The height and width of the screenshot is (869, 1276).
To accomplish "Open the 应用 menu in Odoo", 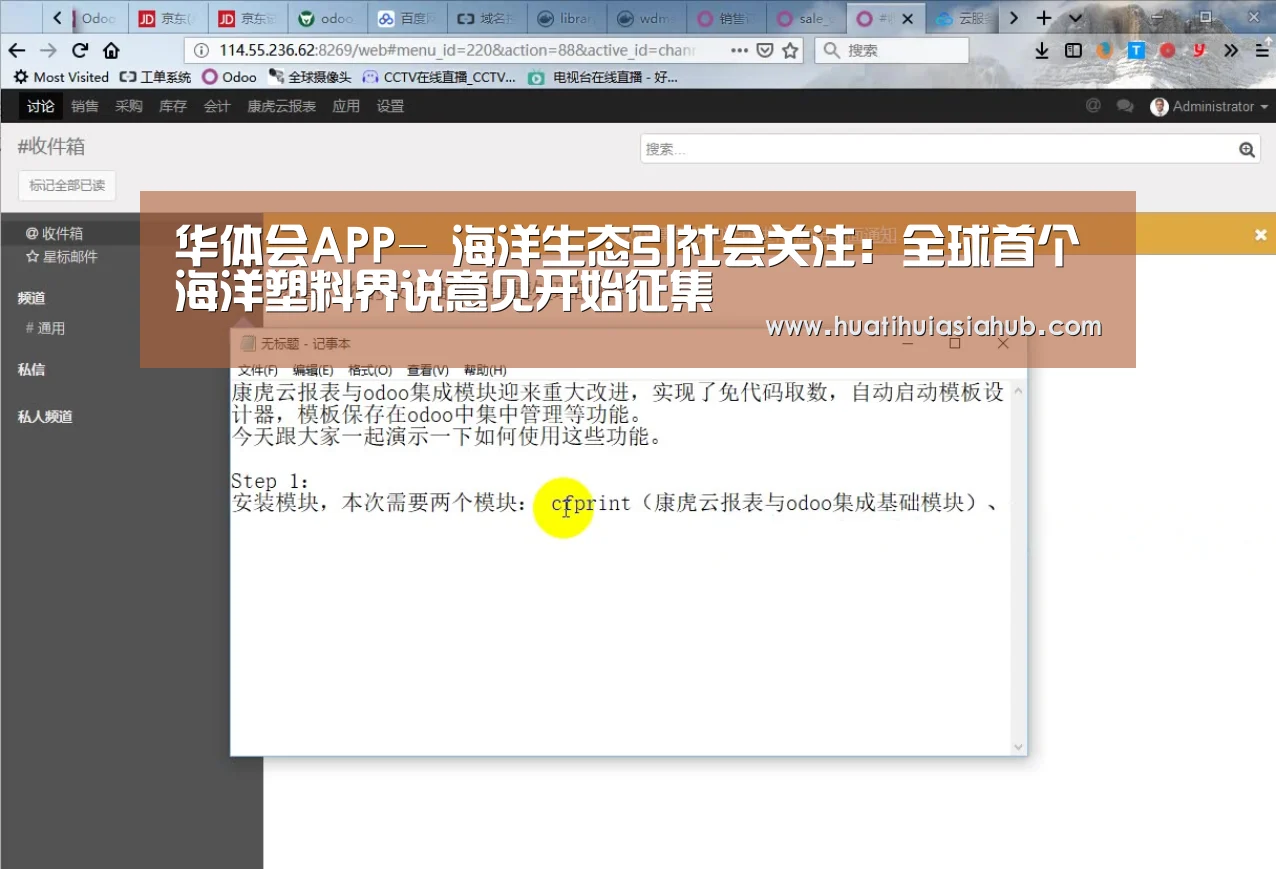I will coord(346,106).
